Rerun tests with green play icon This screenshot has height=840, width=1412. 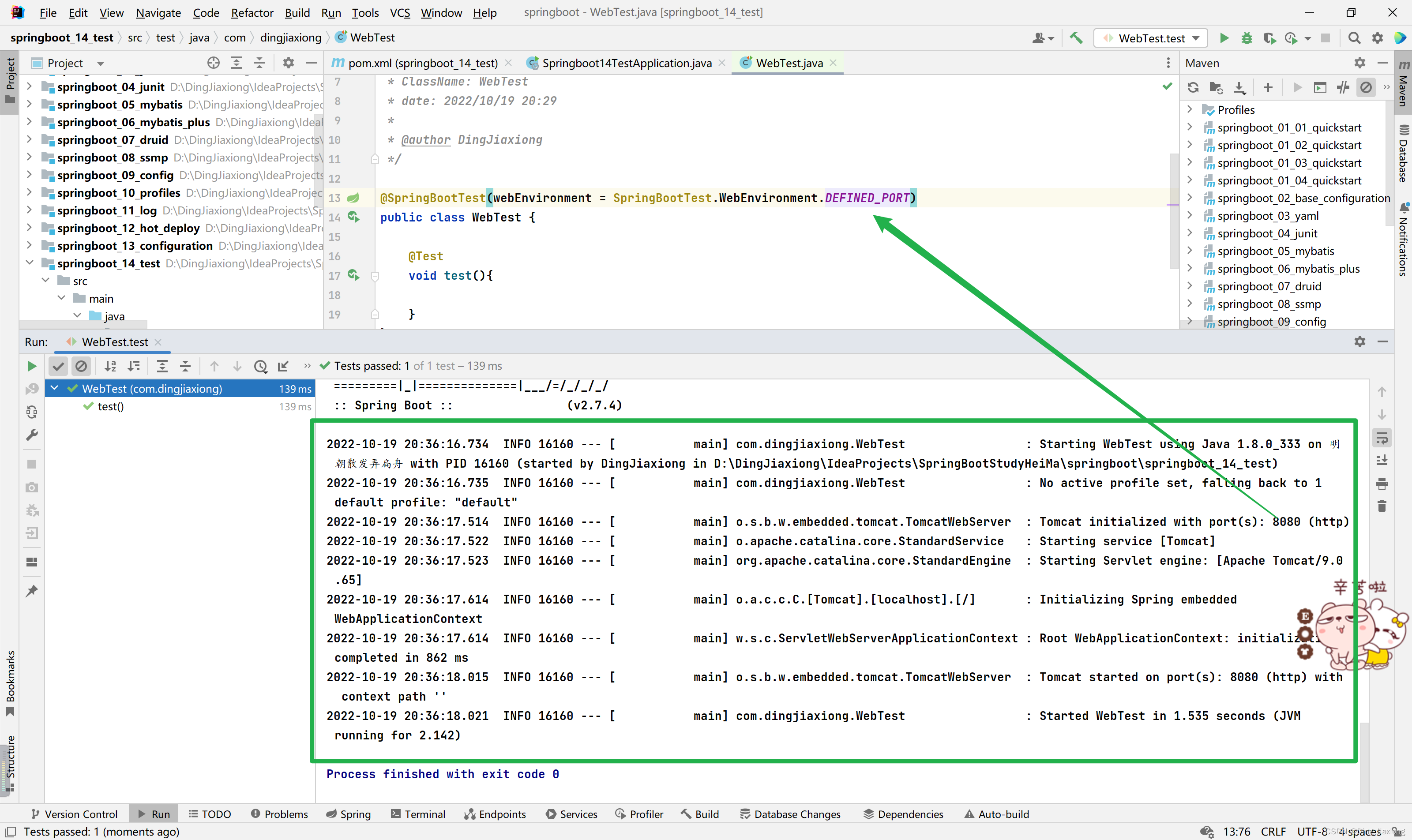(32, 366)
